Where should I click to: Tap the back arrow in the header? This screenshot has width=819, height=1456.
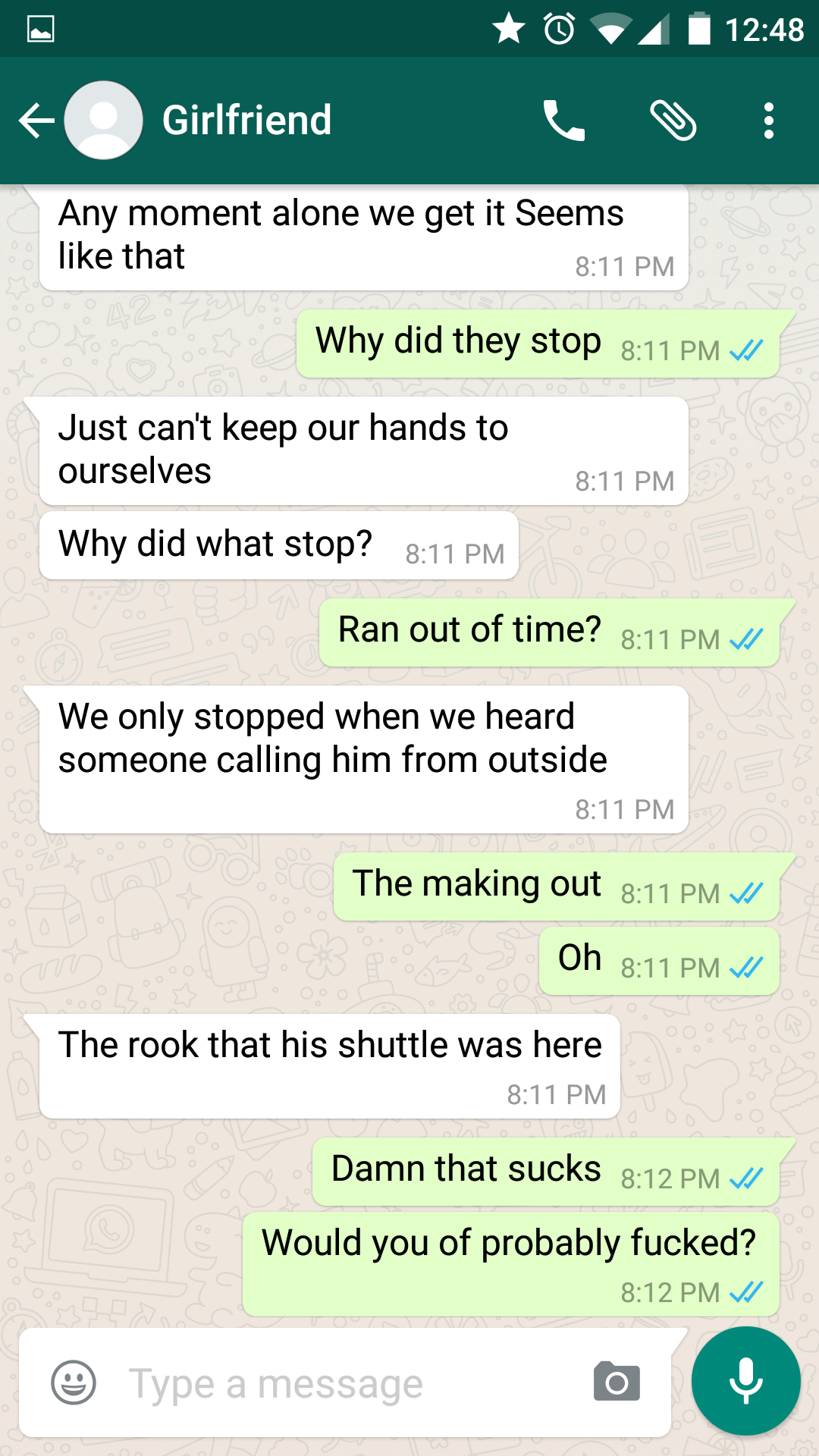(36, 121)
